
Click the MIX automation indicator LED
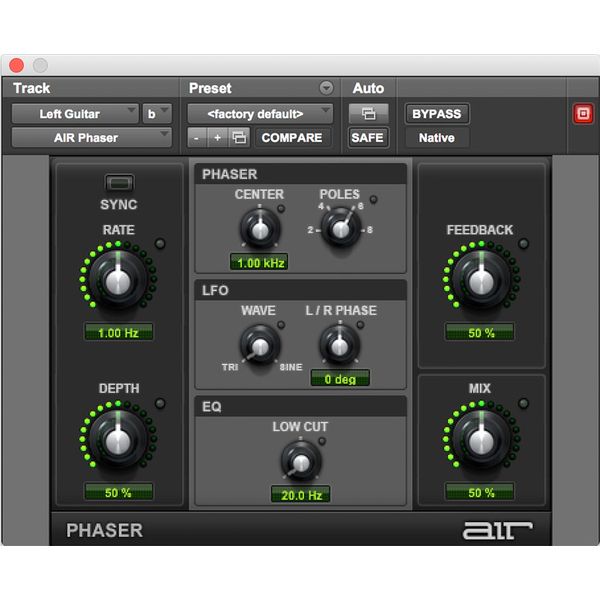523,403
